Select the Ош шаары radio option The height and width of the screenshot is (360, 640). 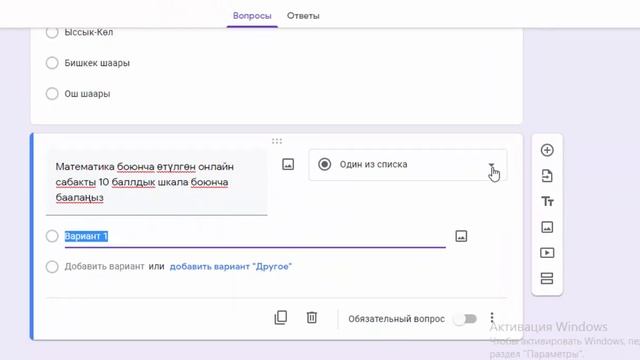(x=52, y=93)
